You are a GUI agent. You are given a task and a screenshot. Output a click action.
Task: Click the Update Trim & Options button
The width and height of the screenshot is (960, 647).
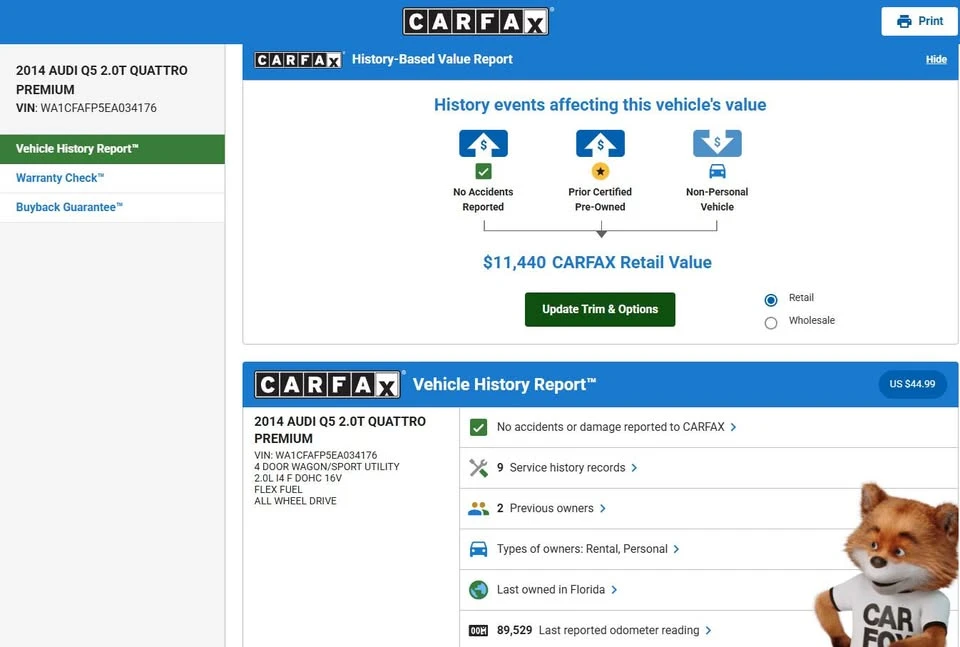[600, 309]
